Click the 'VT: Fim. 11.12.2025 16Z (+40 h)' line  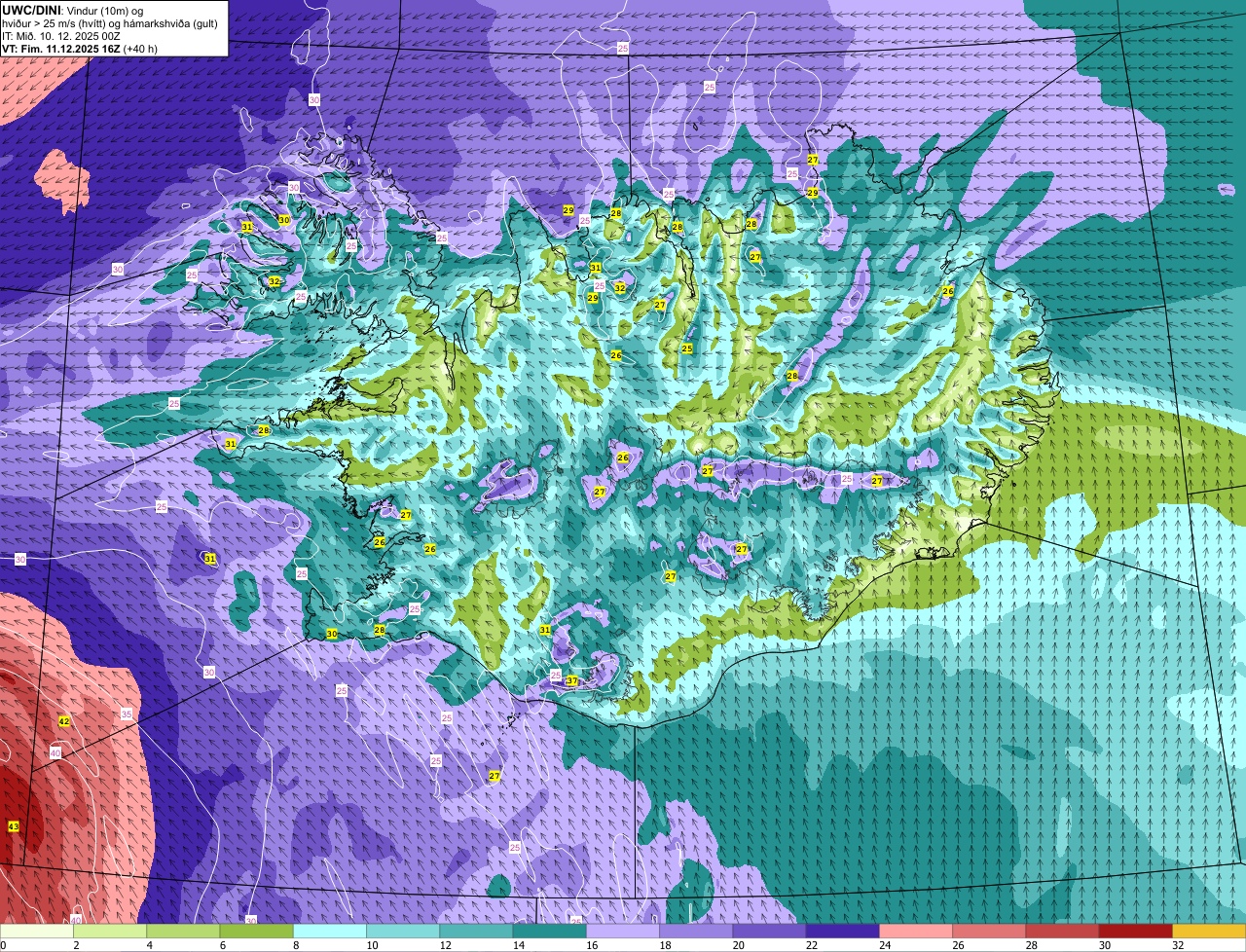[80, 49]
